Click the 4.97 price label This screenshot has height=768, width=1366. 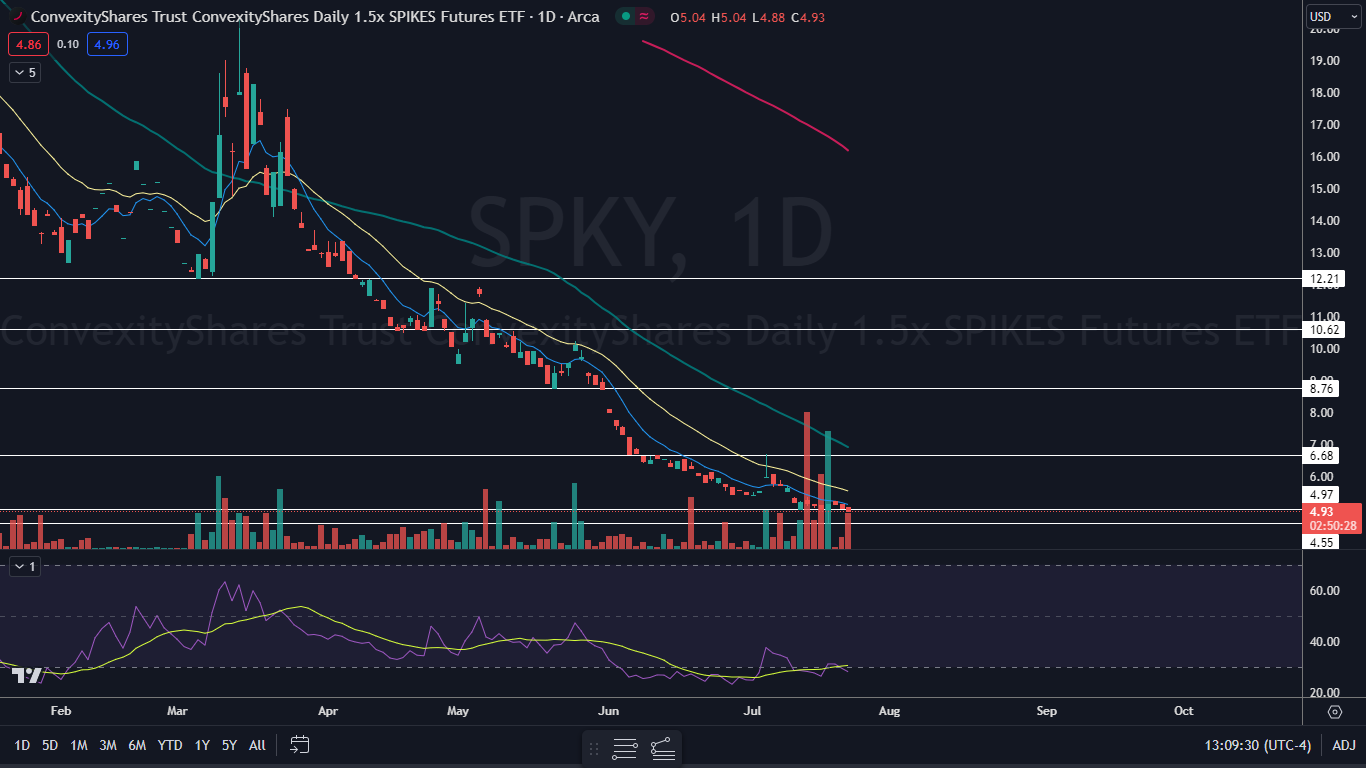coord(1320,495)
